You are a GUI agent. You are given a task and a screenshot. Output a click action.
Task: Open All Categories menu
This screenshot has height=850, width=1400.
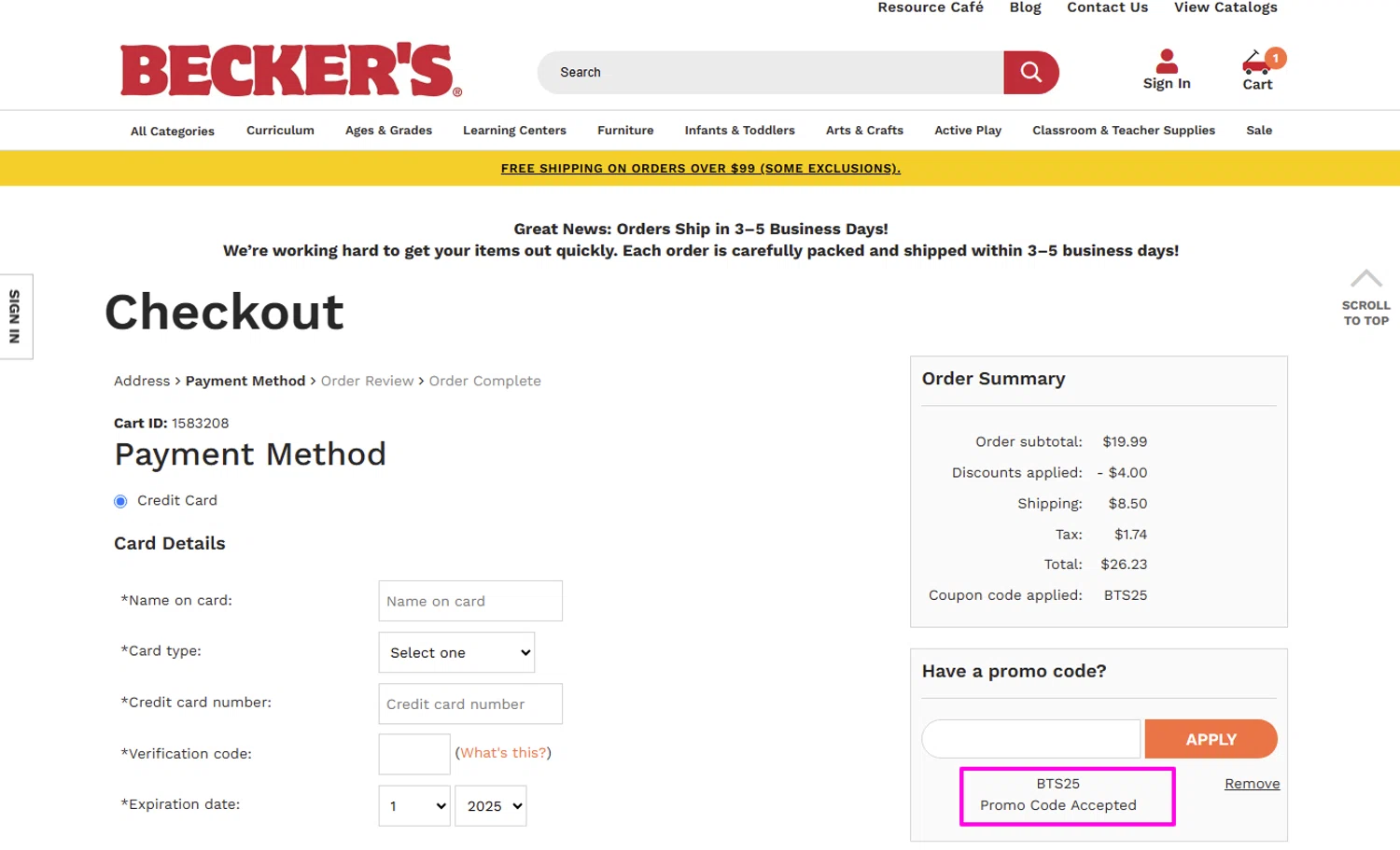[x=173, y=131]
